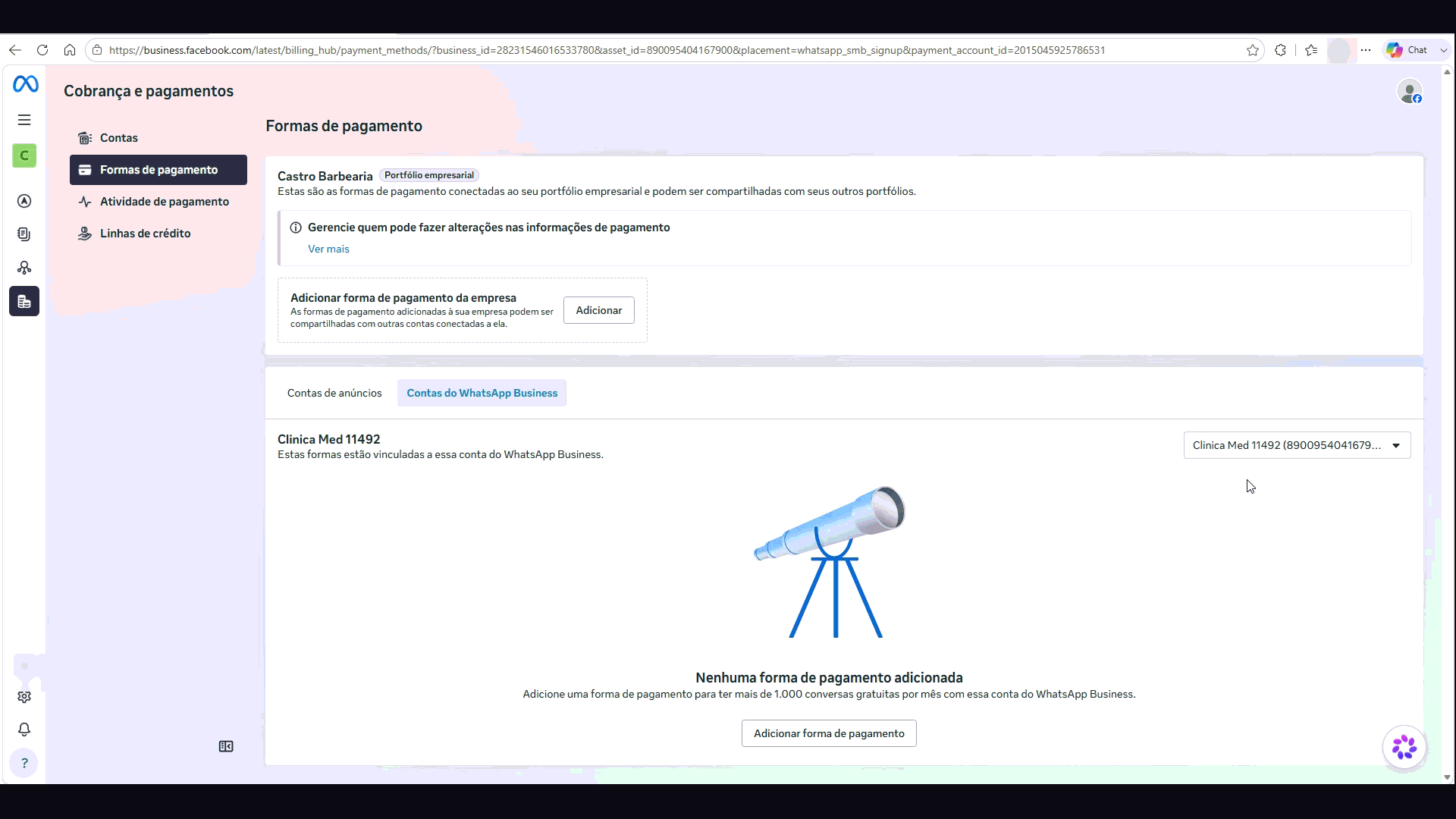Screen dimensions: 1456x819
Task: Open the documents icon in left rail
Action: coord(24,234)
